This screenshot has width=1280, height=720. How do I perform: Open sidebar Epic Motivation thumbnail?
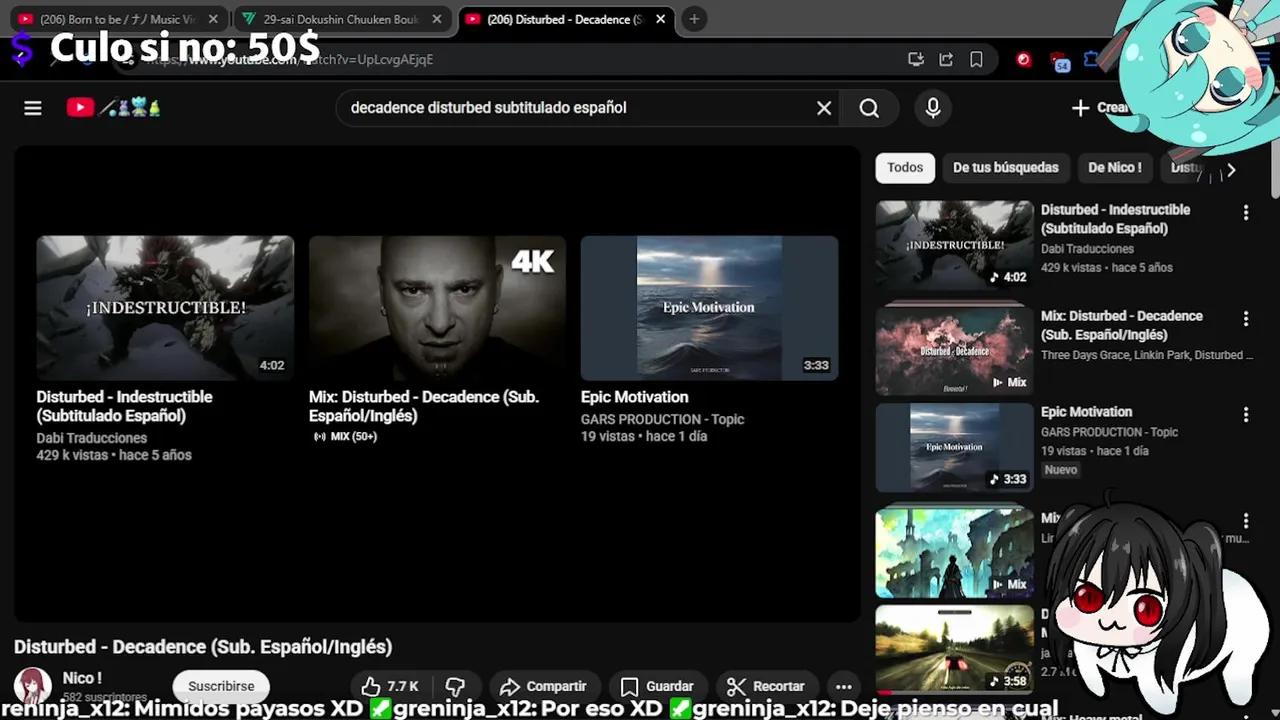pos(954,447)
